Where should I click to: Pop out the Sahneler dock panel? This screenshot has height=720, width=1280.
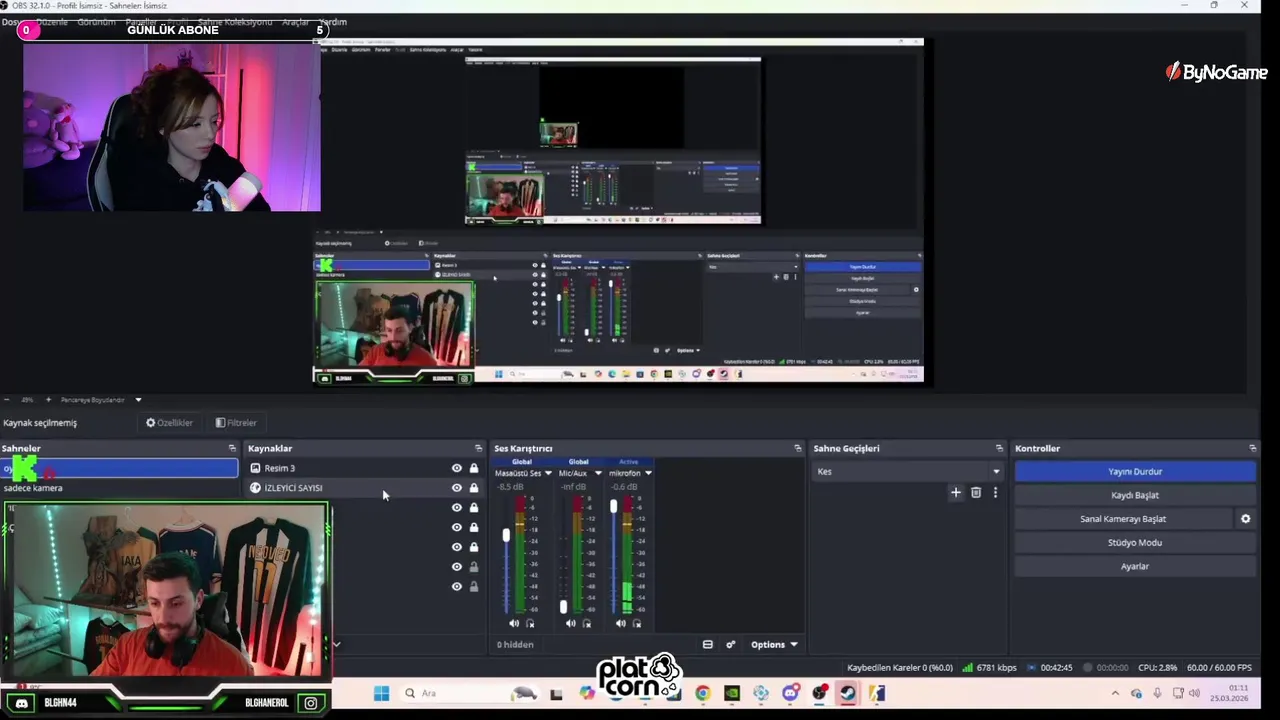coord(232,448)
